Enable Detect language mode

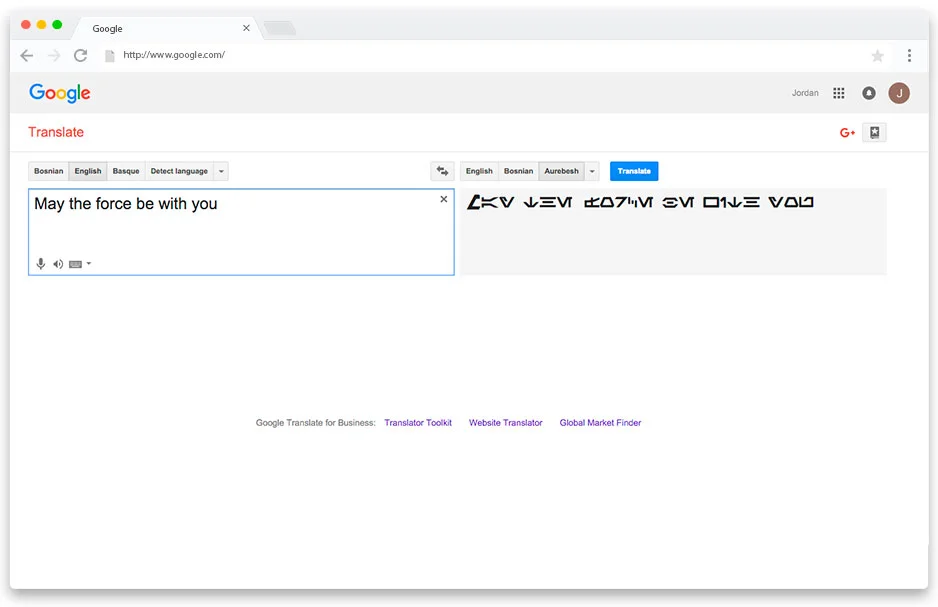pyautogui.click(x=180, y=170)
